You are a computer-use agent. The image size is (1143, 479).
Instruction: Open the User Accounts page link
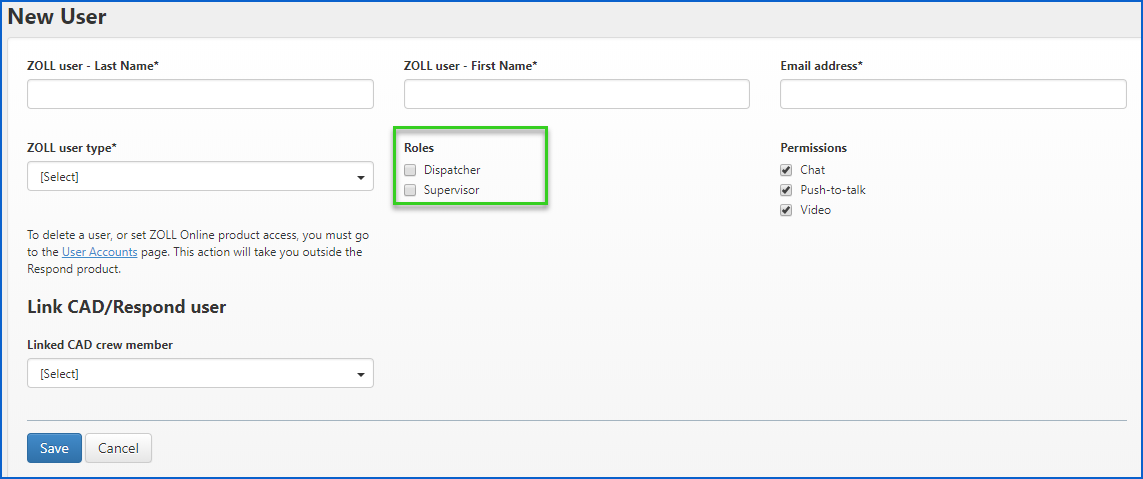click(x=99, y=253)
